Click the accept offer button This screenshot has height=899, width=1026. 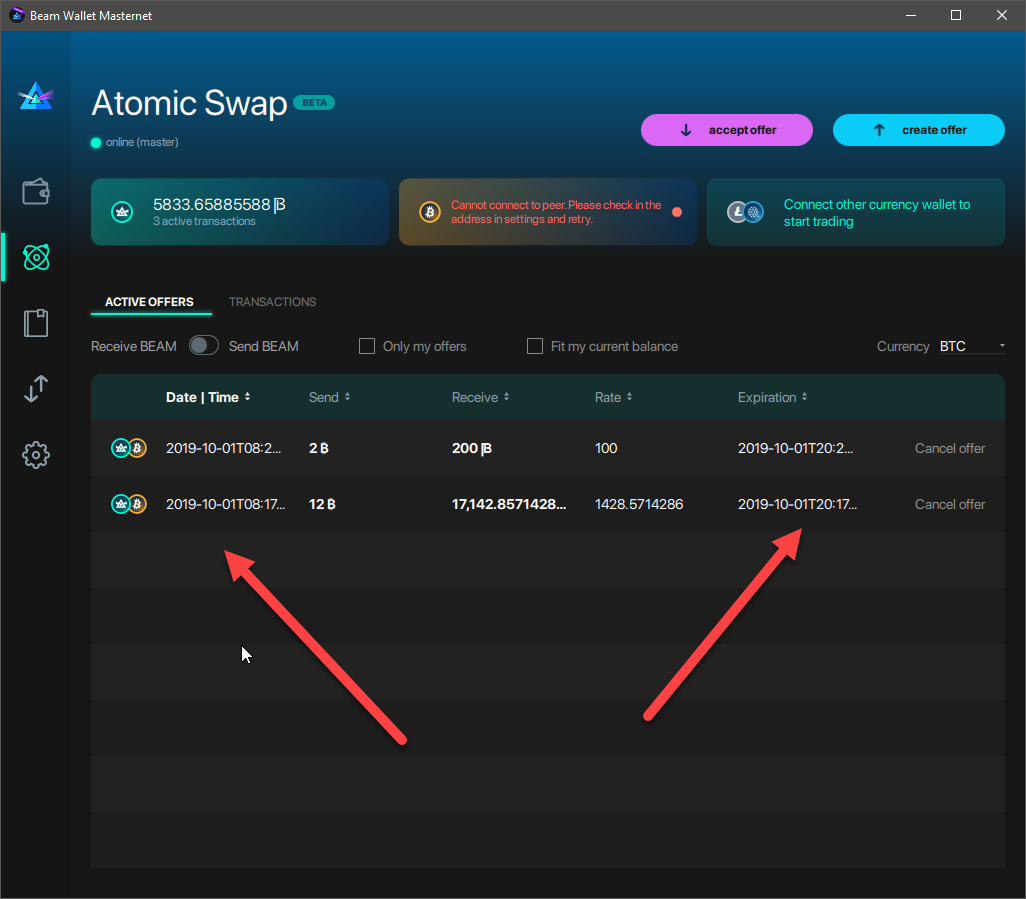click(727, 130)
